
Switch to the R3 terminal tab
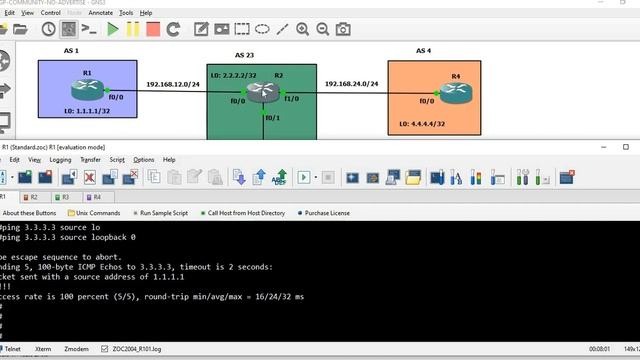coord(65,198)
